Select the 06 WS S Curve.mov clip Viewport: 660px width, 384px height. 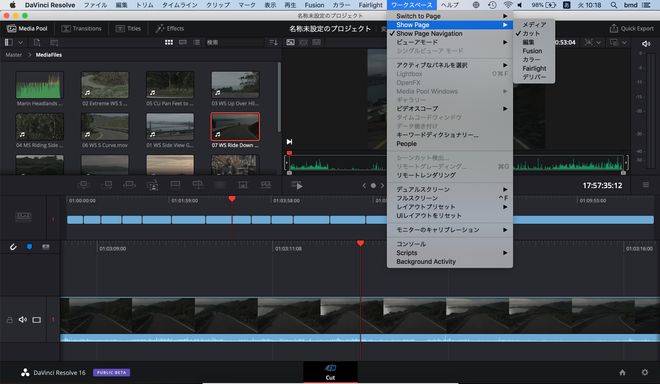(x=105, y=127)
